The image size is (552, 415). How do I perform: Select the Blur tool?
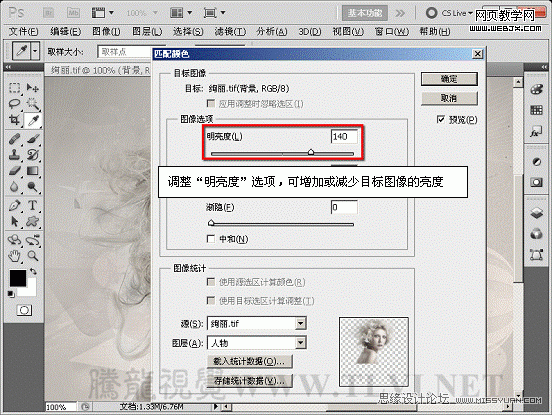click(14, 187)
